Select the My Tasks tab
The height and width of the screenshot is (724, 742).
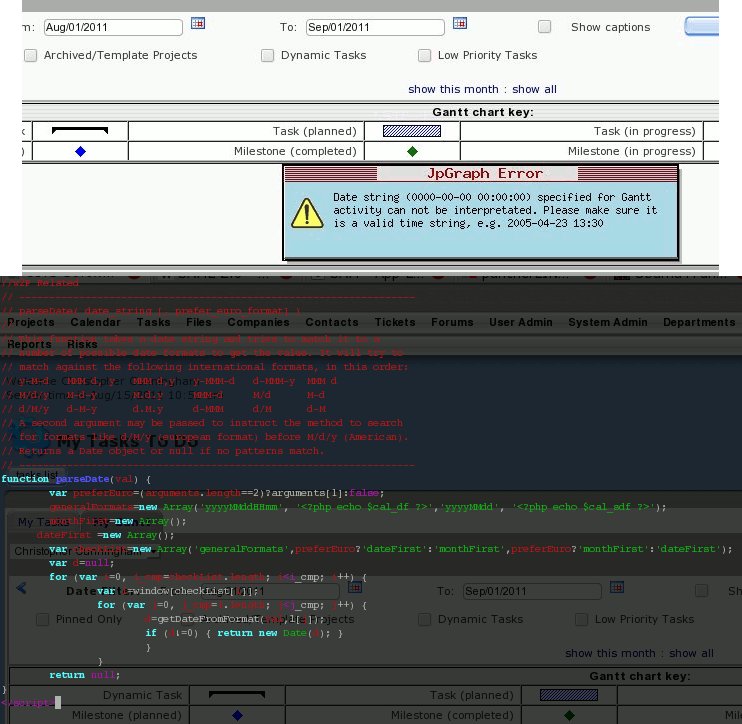click(43, 522)
